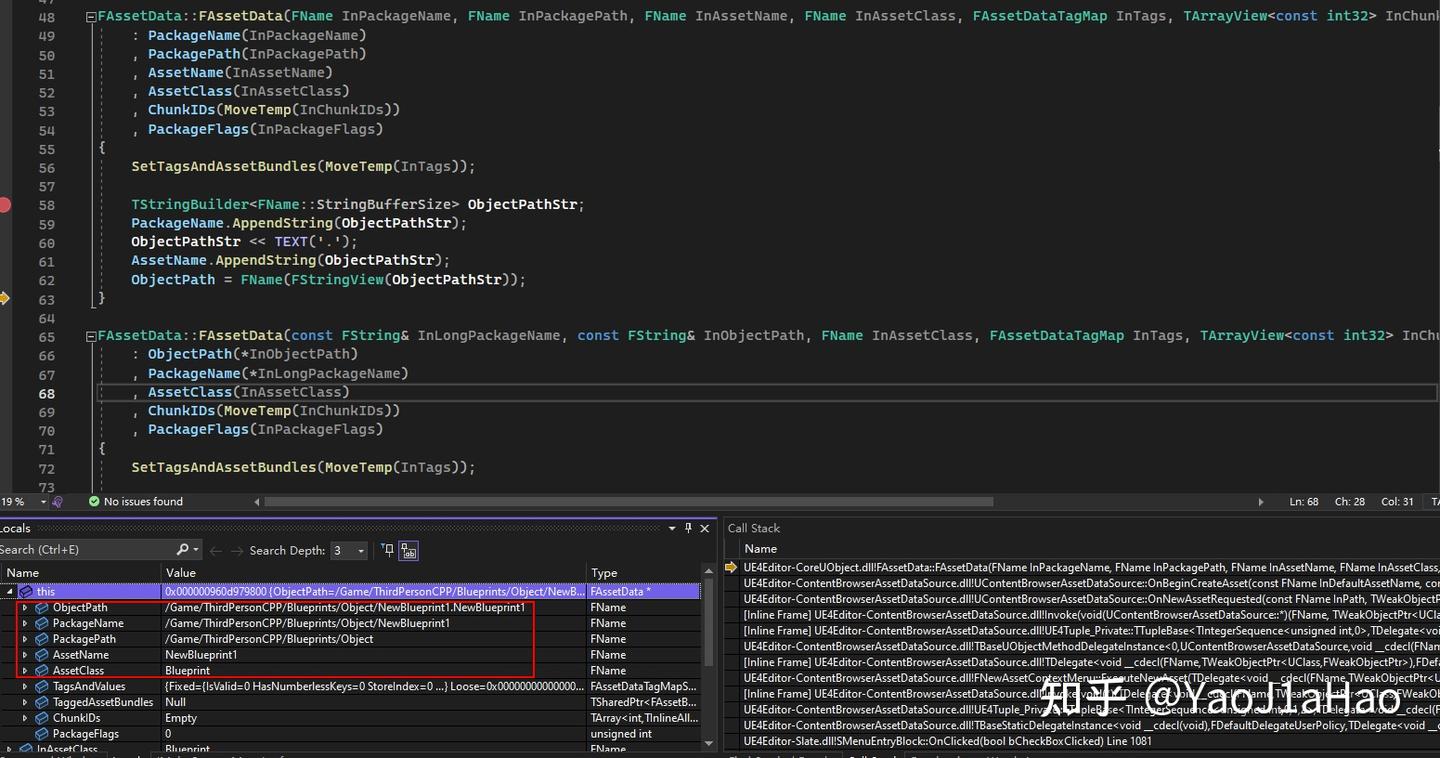The height and width of the screenshot is (758, 1440).
Task: Select the ChunkIDs variable row
Action: coord(350,718)
